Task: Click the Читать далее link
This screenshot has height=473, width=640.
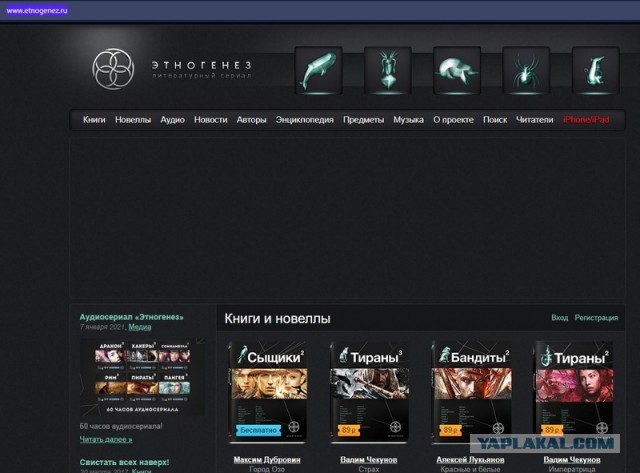Action: coord(106,440)
